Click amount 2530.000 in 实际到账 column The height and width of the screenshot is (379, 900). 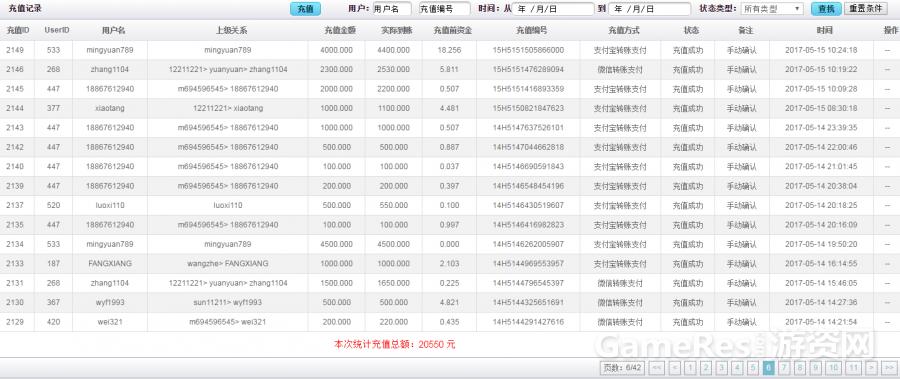tap(393, 69)
